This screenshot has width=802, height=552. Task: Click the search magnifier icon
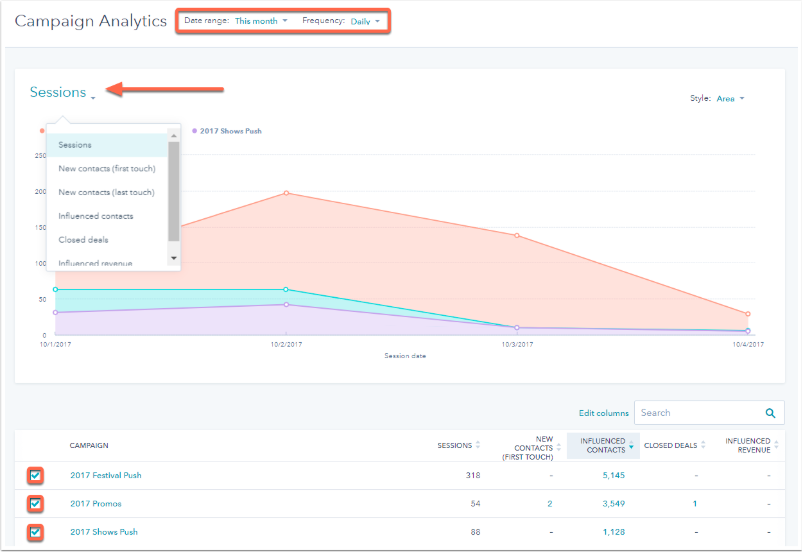(x=770, y=413)
